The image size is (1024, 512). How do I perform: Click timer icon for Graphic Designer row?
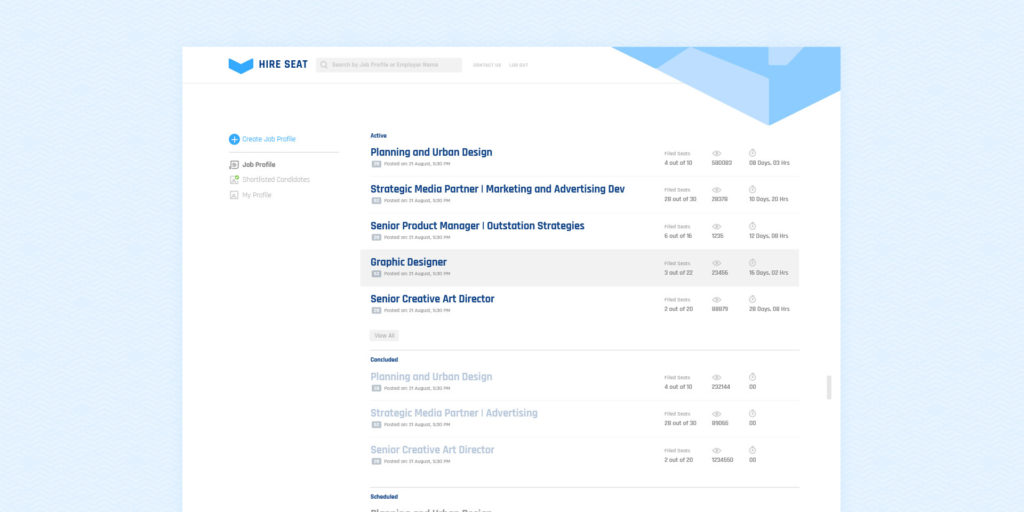[x=752, y=263]
